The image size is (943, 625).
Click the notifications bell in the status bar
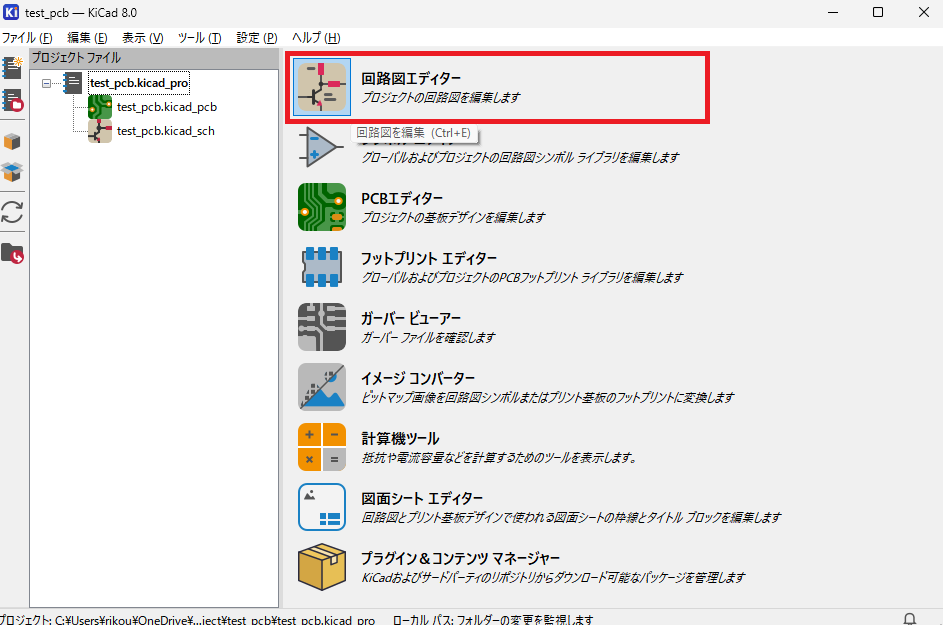(x=910, y=618)
